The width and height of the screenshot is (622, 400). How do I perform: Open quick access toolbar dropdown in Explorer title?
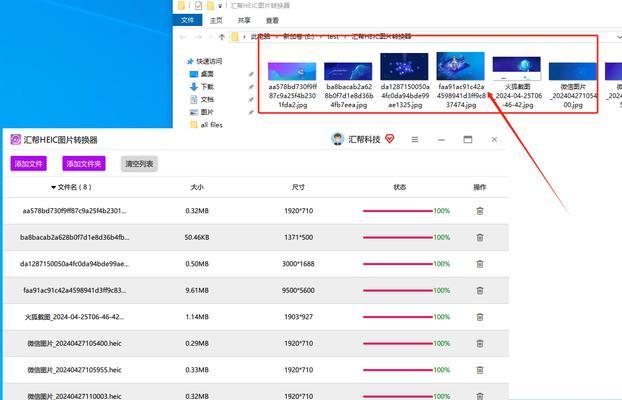click(220, 6)
